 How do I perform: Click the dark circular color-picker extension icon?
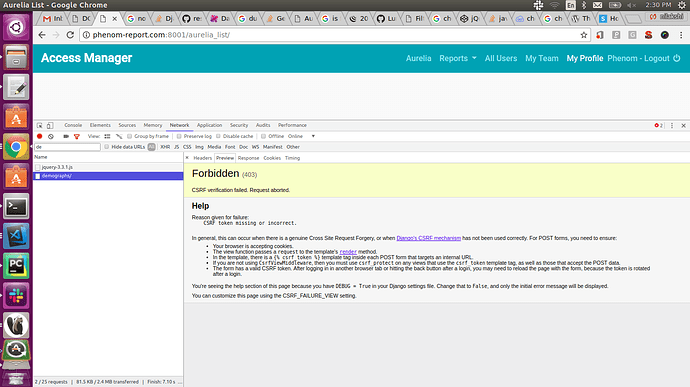[x=664, y=35]
